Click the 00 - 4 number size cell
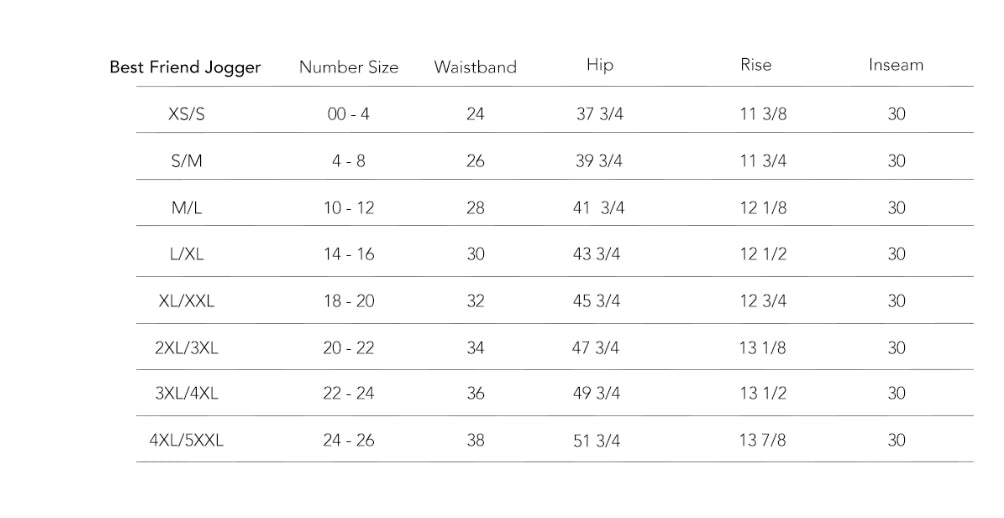 (x=348, y=114)
